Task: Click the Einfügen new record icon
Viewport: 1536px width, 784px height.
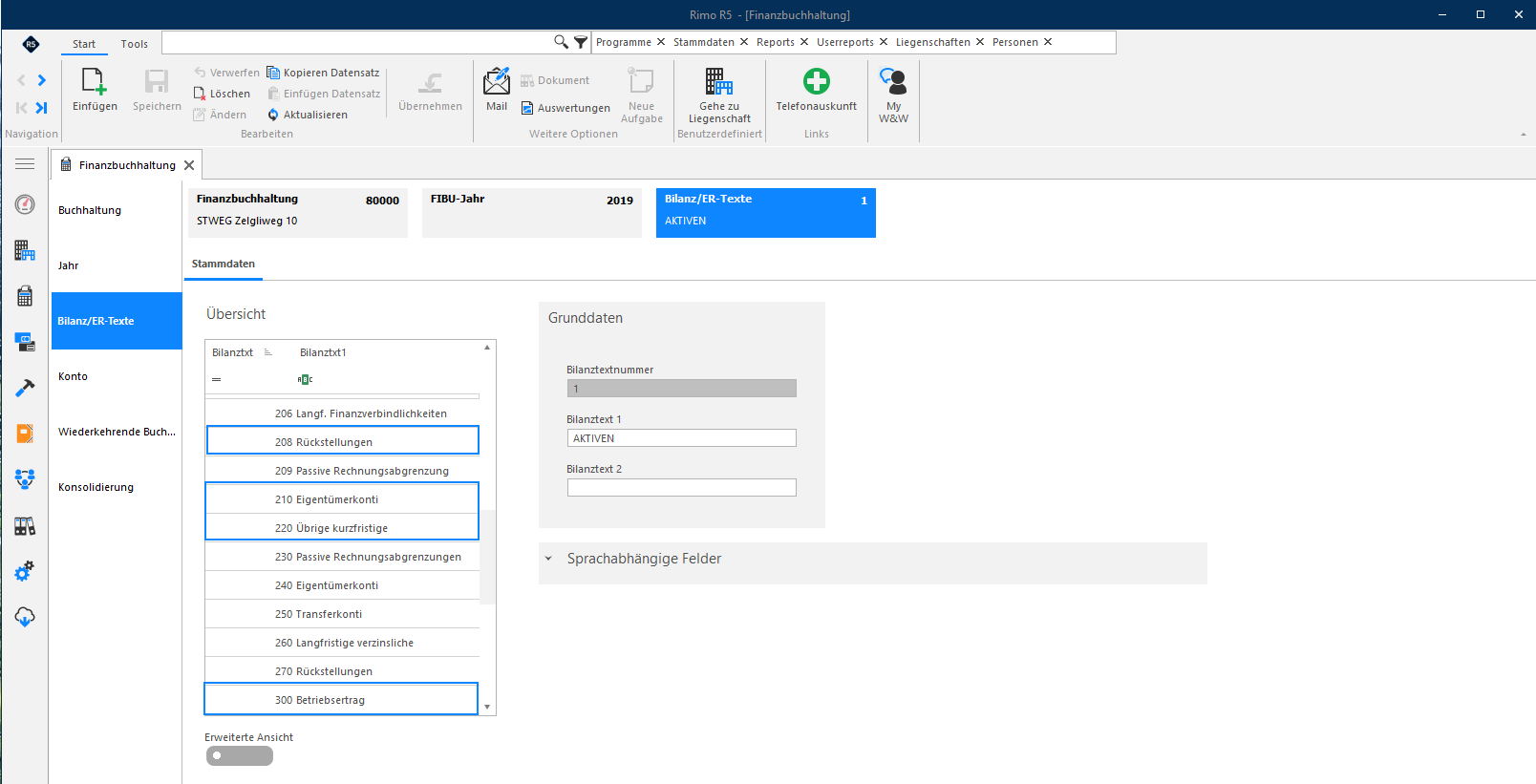Action: coord(94,81)
